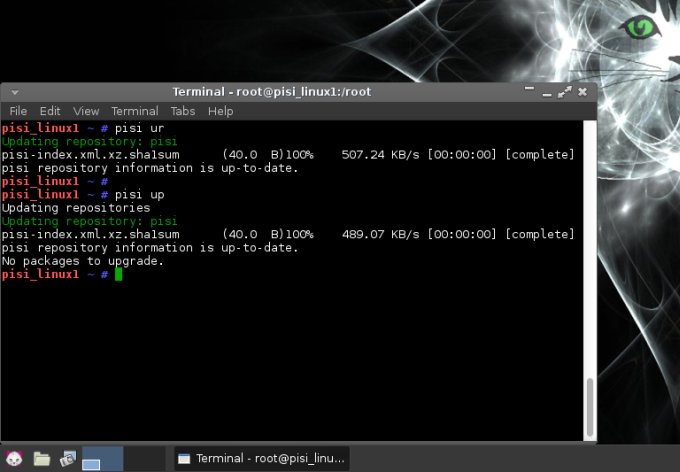This screenshot has height=472, width=680.
Task: Click the '507.24 KB/s' speed value
Action: (x=380, y=155)
